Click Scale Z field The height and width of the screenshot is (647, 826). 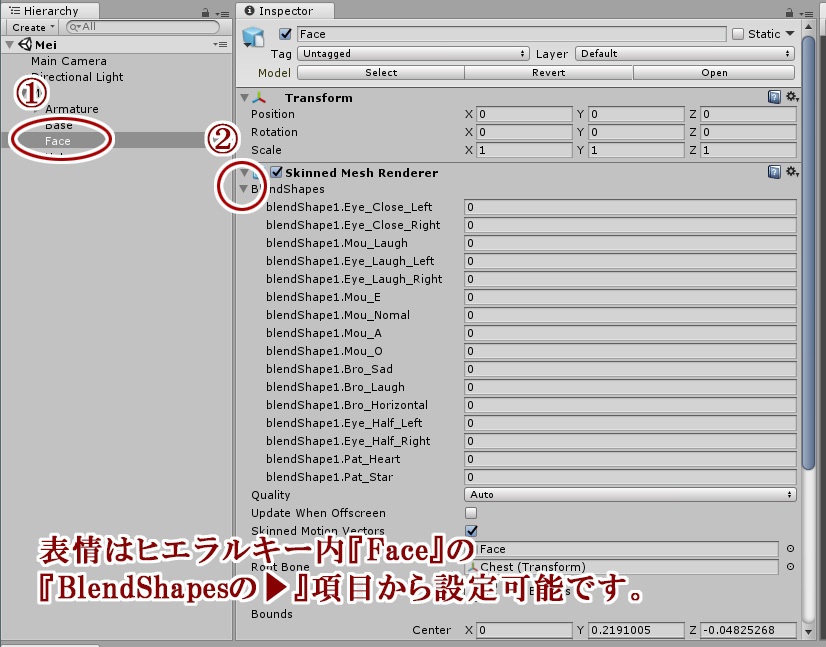[x=748, y=150]
